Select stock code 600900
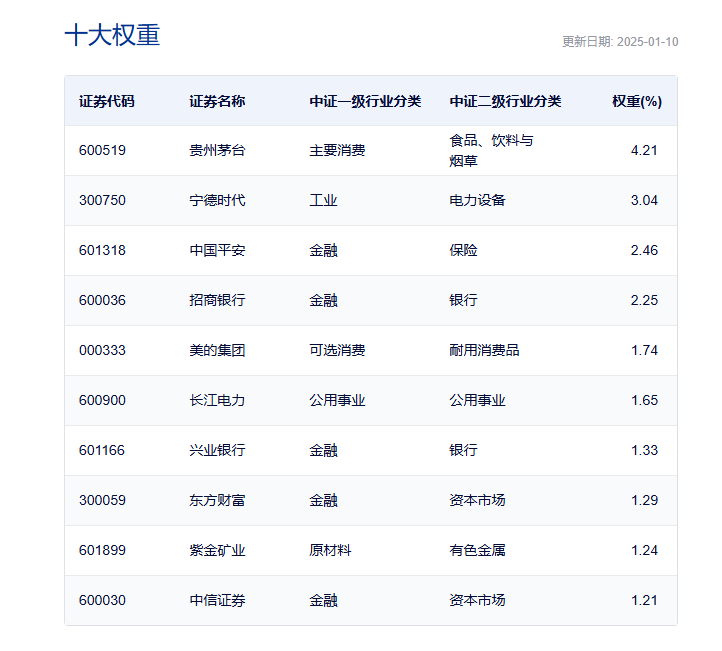Viewport: 722px width, 651px height. pyautogui.click(x=102, y=401)
